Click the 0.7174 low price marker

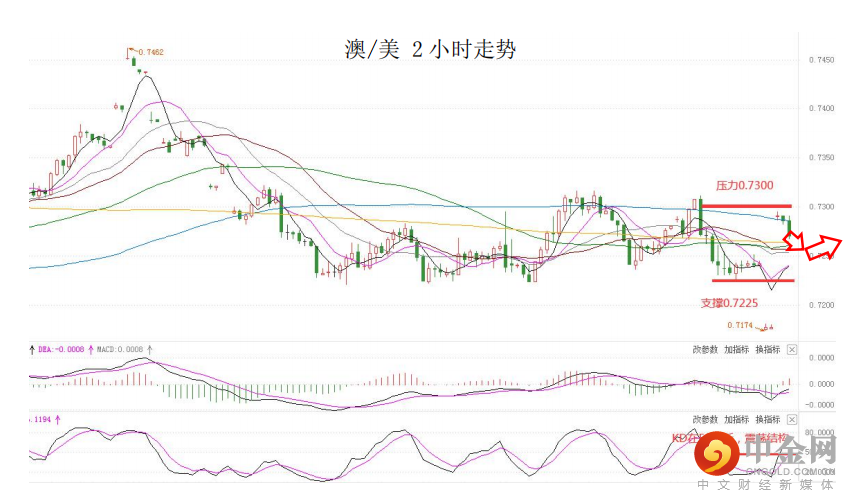point(740,325)
